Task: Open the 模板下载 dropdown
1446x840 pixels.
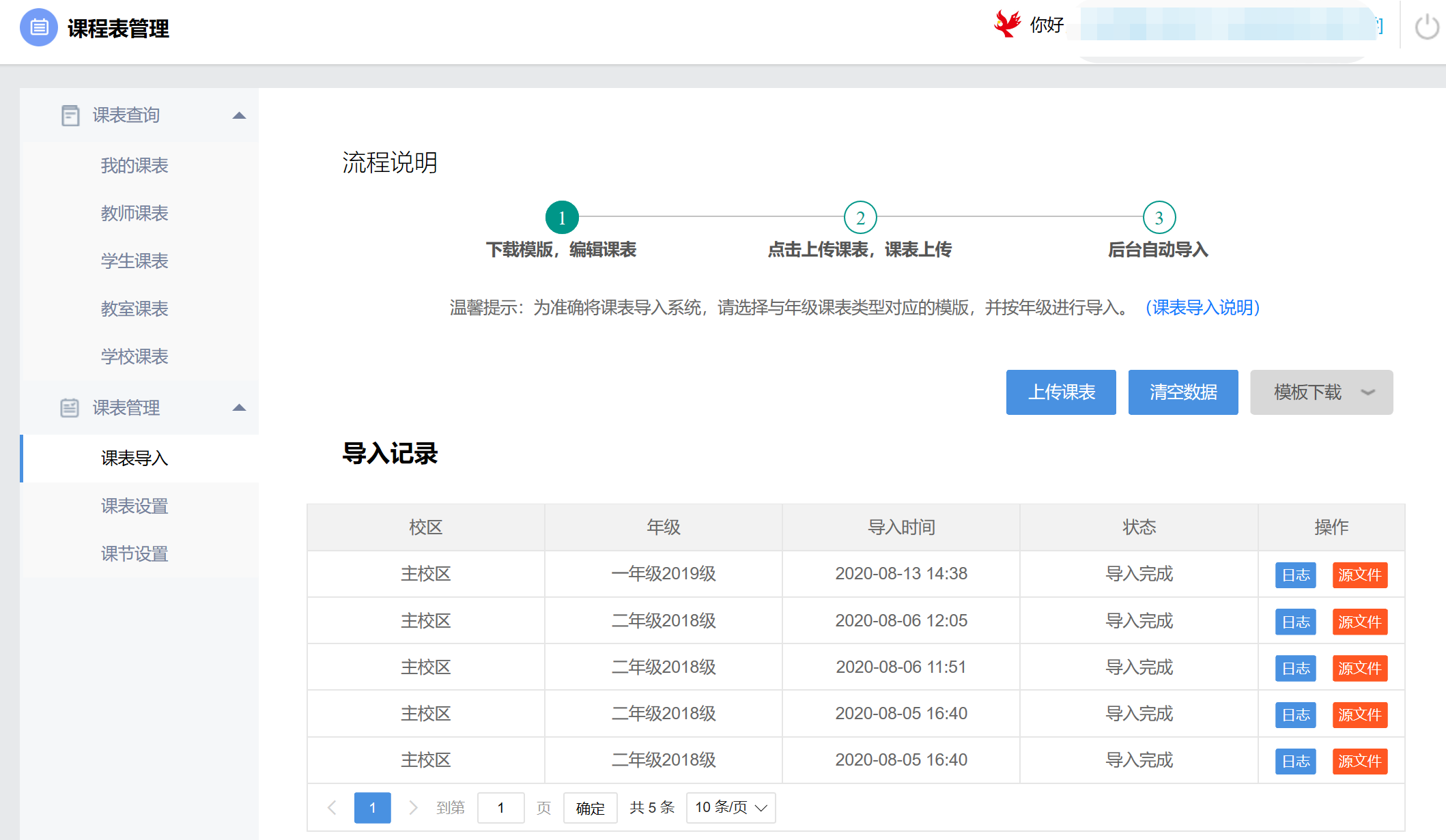Action: pyautogui.click(x=1321, y=392)
